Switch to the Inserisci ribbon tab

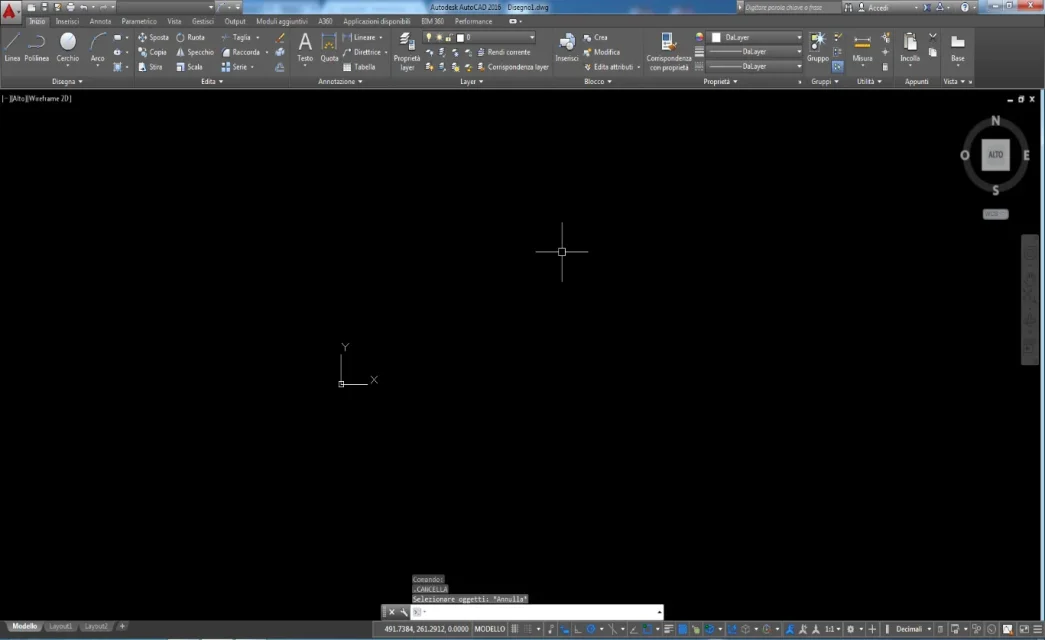67,21
